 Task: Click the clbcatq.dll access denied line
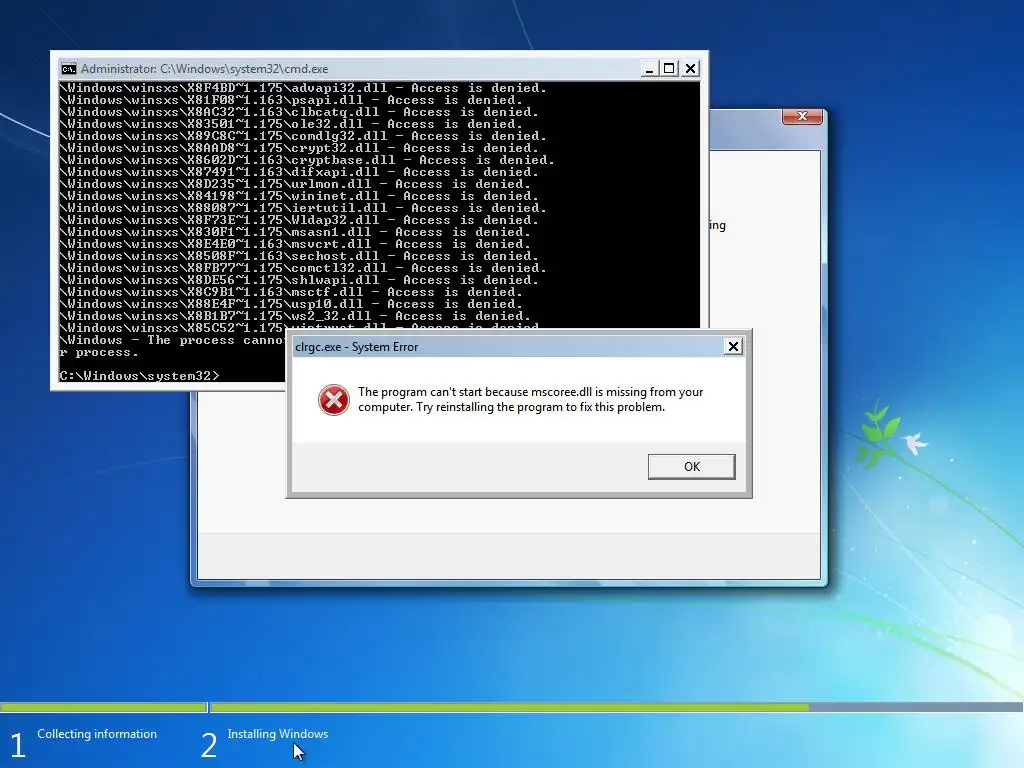point(299,112)
